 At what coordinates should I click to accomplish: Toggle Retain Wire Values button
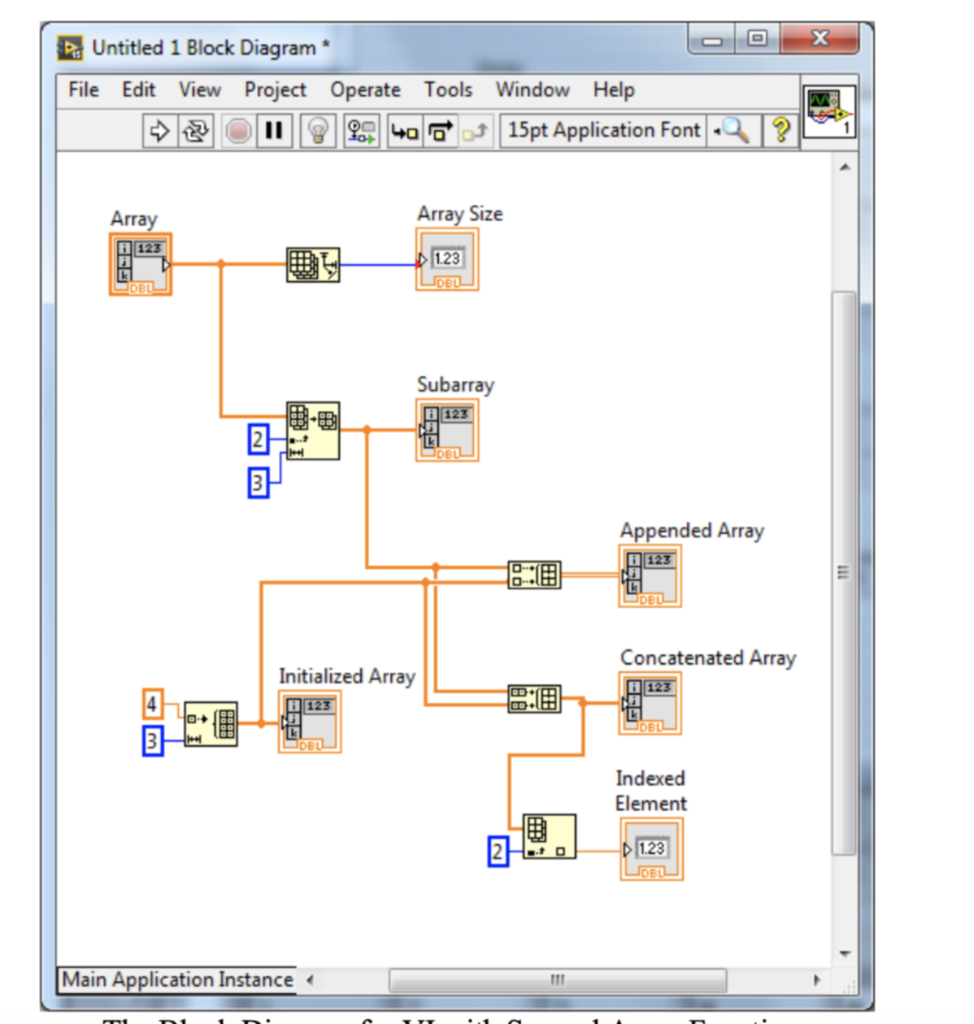click(361, 131)
